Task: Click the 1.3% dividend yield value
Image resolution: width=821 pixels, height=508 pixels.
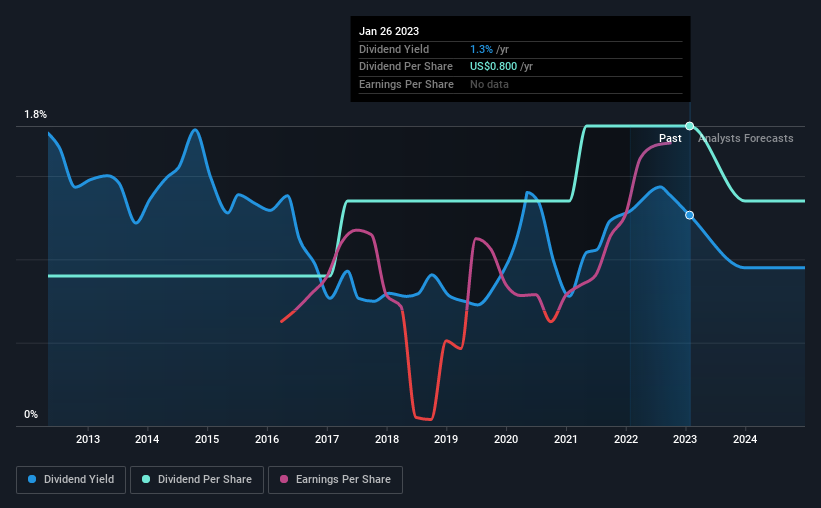Action: 481,49
